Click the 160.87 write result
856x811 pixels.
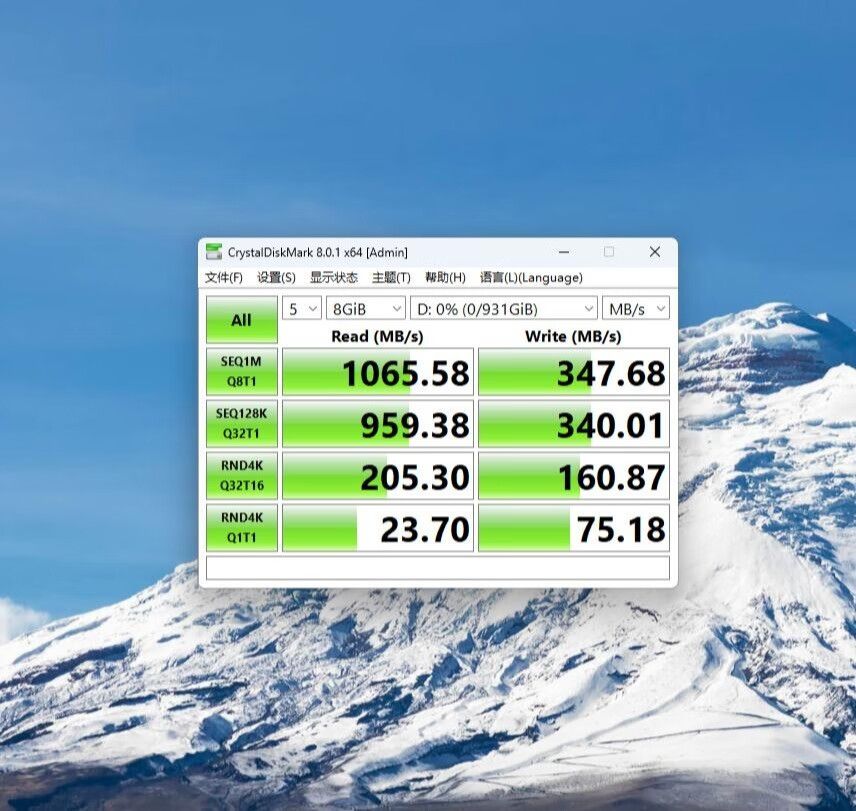pos(574,475)
